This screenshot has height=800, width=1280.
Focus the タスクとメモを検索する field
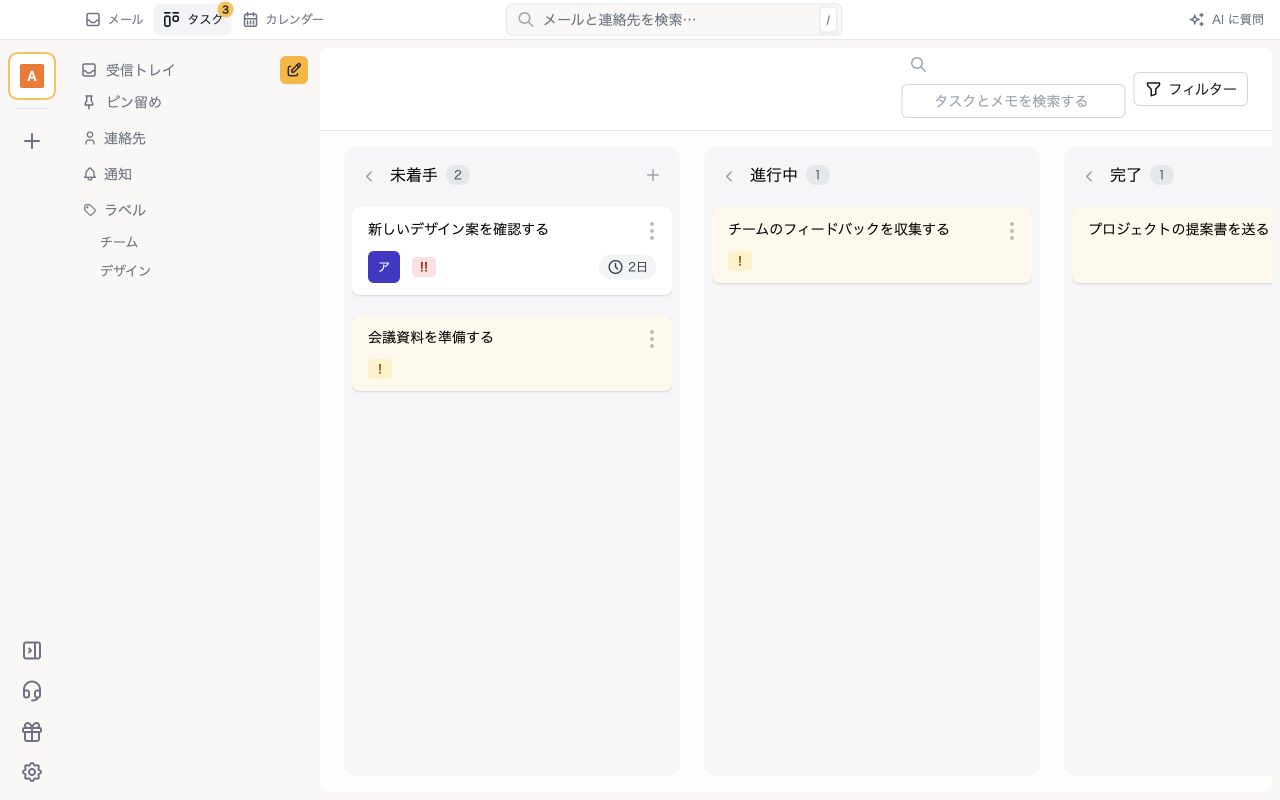click(x=1013, y=101)
